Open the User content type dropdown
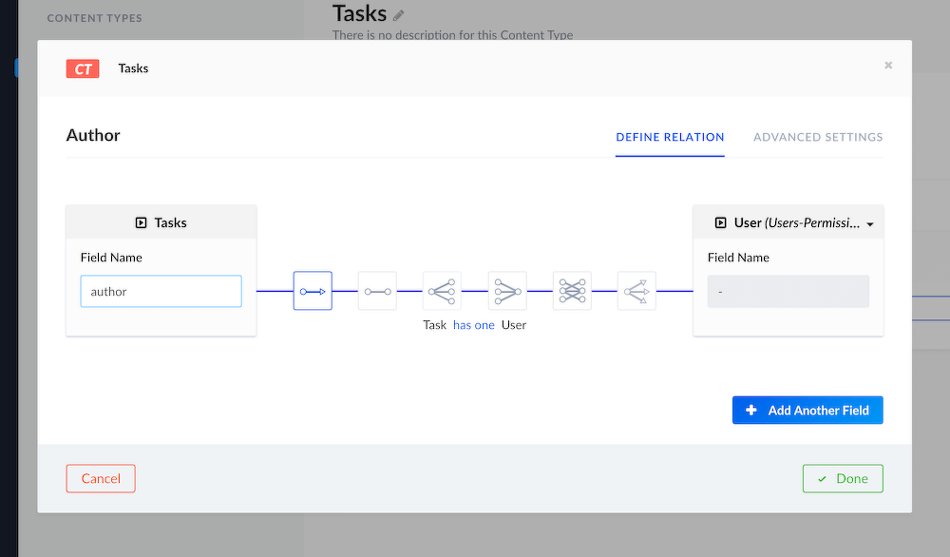 point(788,223)
